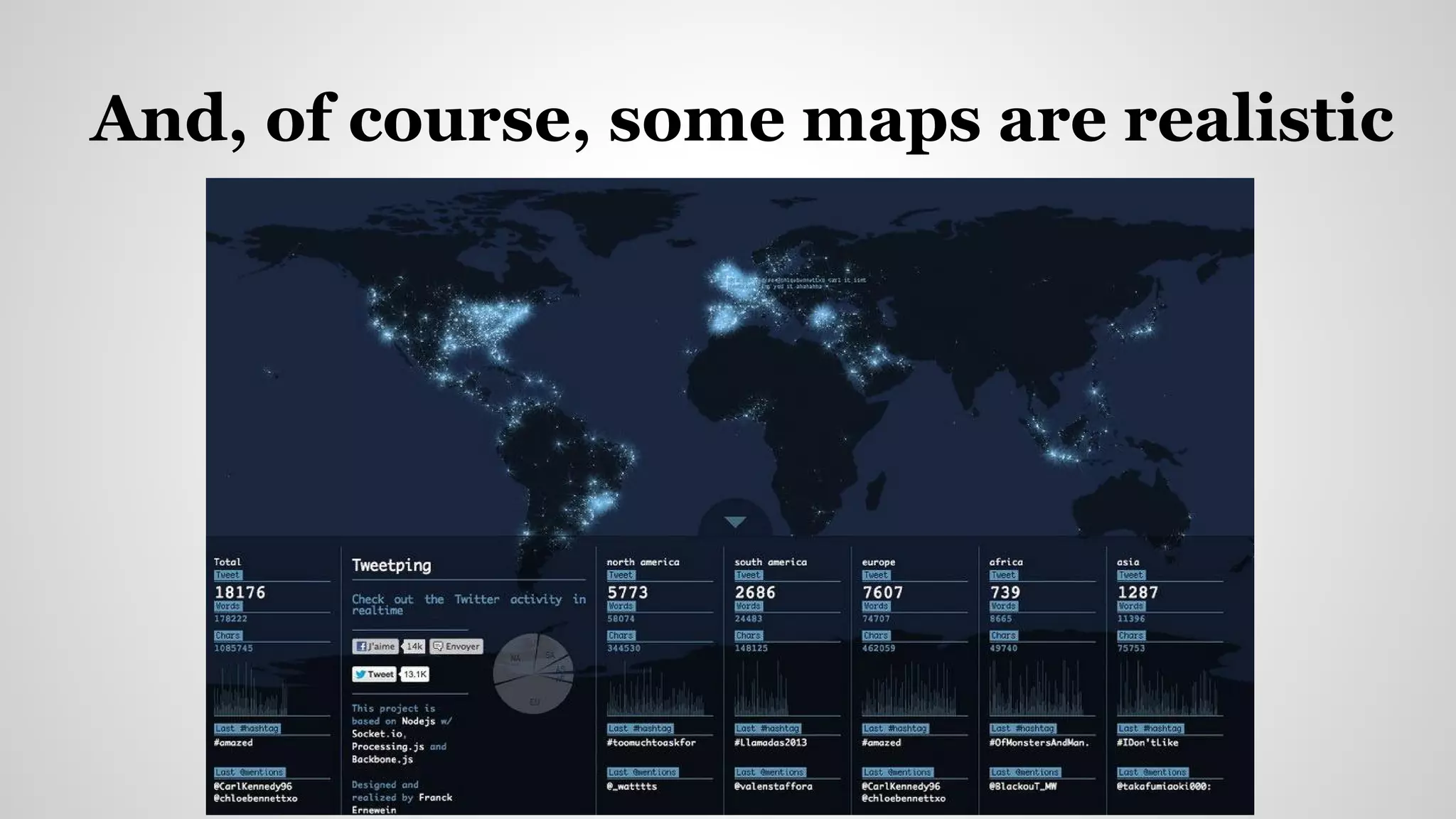Click Total tweet count 18176
Image resolution: width=1456 pixels, height=819 pixels.
point(240,592)
